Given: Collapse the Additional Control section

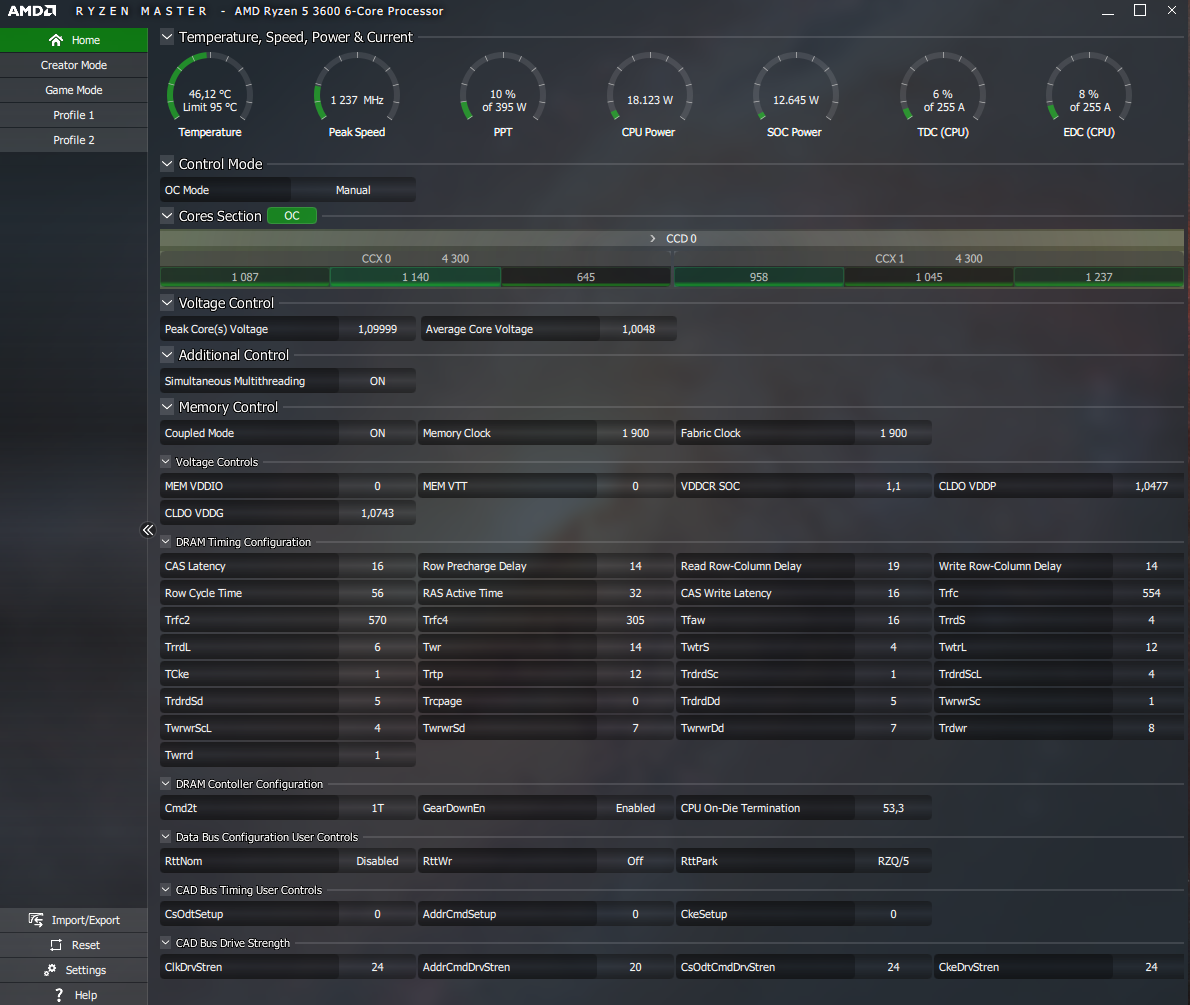Looking at the screenshot, I should (x=167, y=354).
